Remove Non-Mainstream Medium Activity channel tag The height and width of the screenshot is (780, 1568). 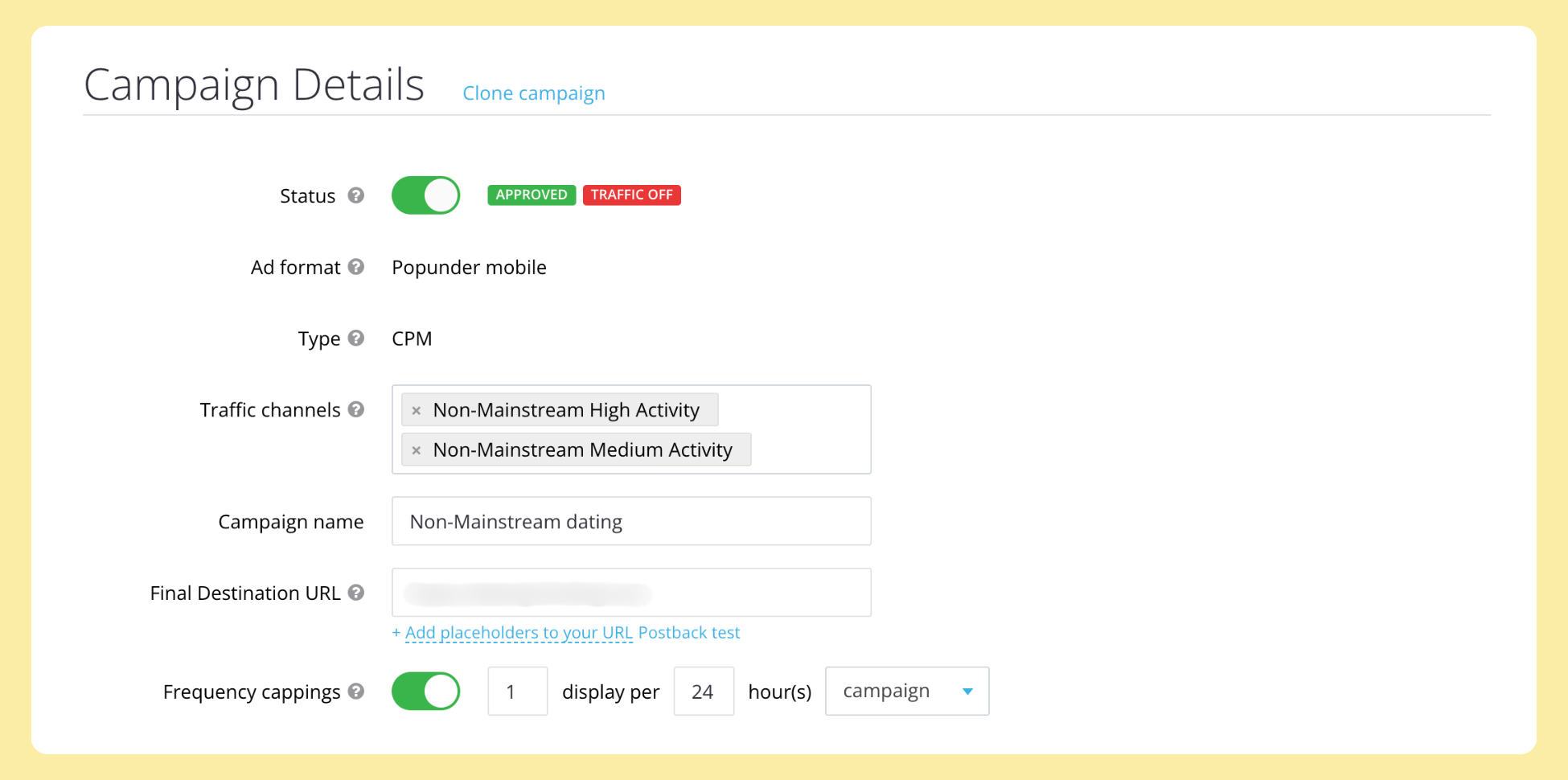click(417, 450)
